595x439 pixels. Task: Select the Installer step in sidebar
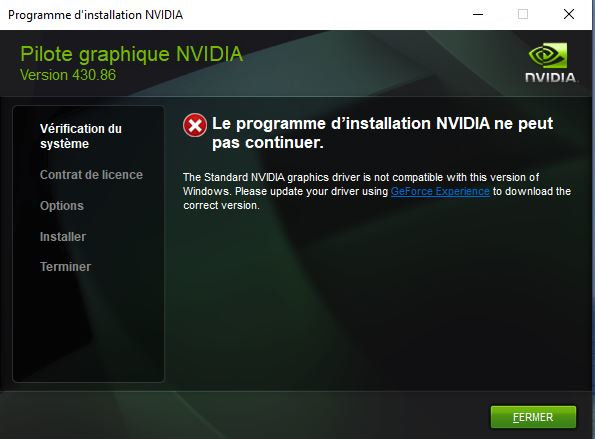pyautogui.click(x=63, y=237)
